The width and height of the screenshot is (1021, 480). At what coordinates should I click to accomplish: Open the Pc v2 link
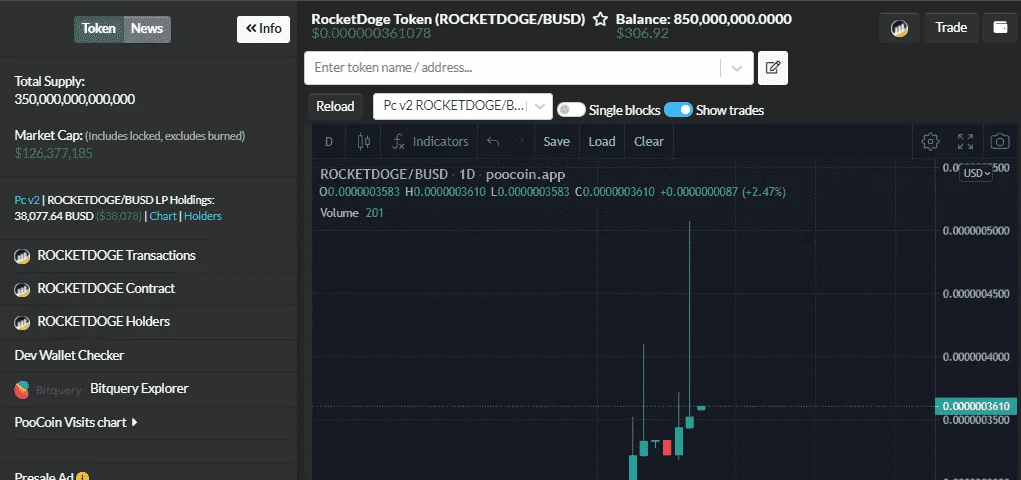(27, 200)
